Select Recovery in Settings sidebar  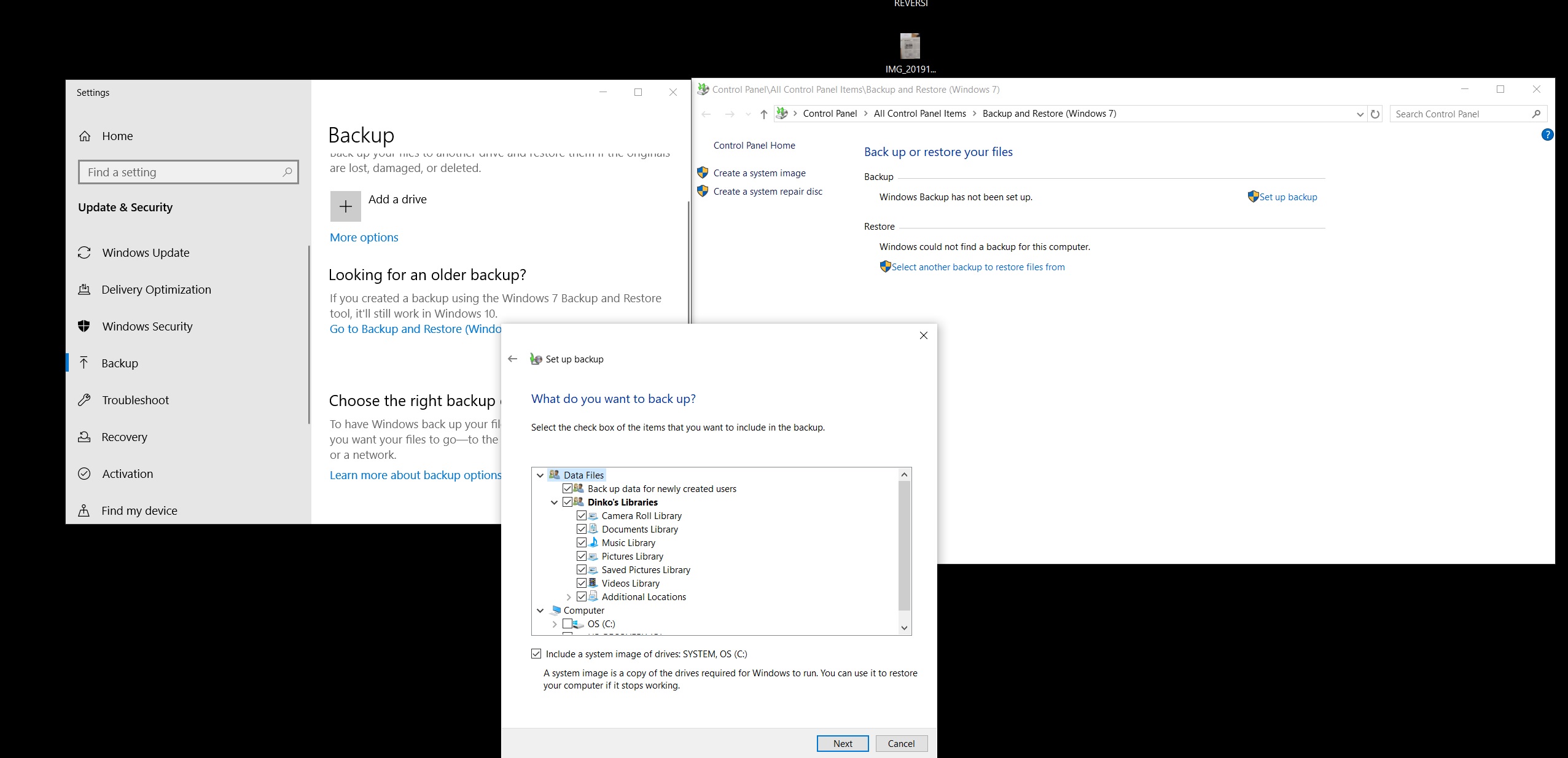tap(124, 437)
